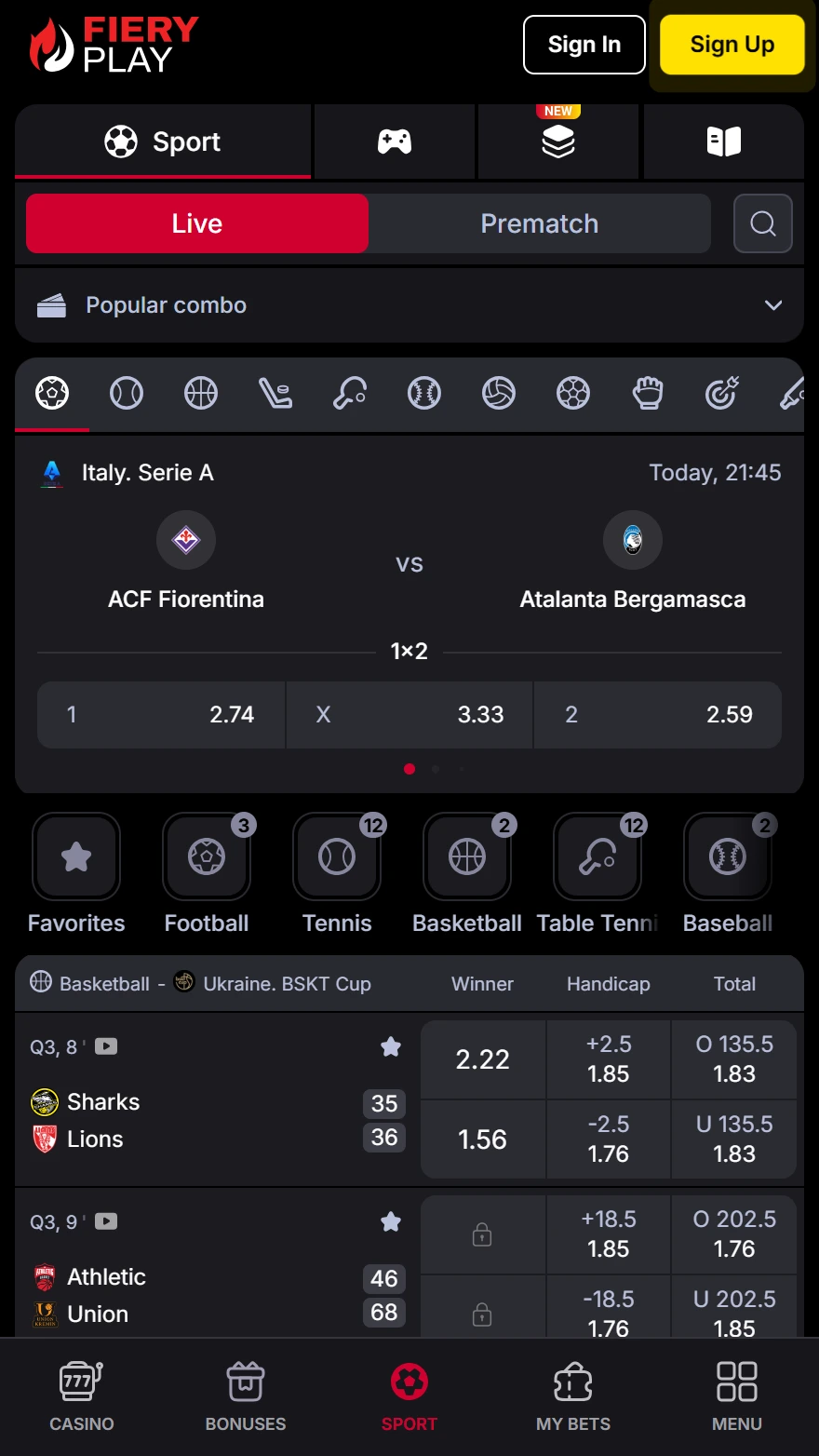
Task: Click the Sign In button
Action: click(x=584, y=45)
